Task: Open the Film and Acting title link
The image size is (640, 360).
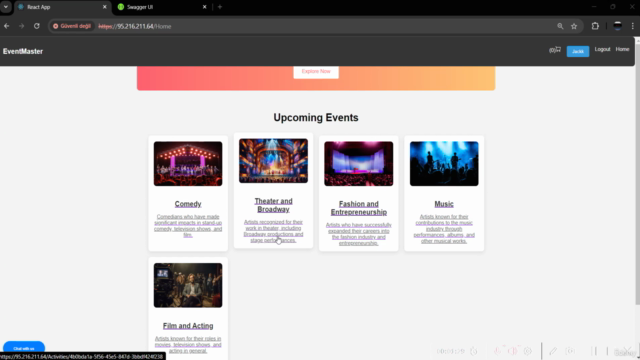Action: (188, 326)
